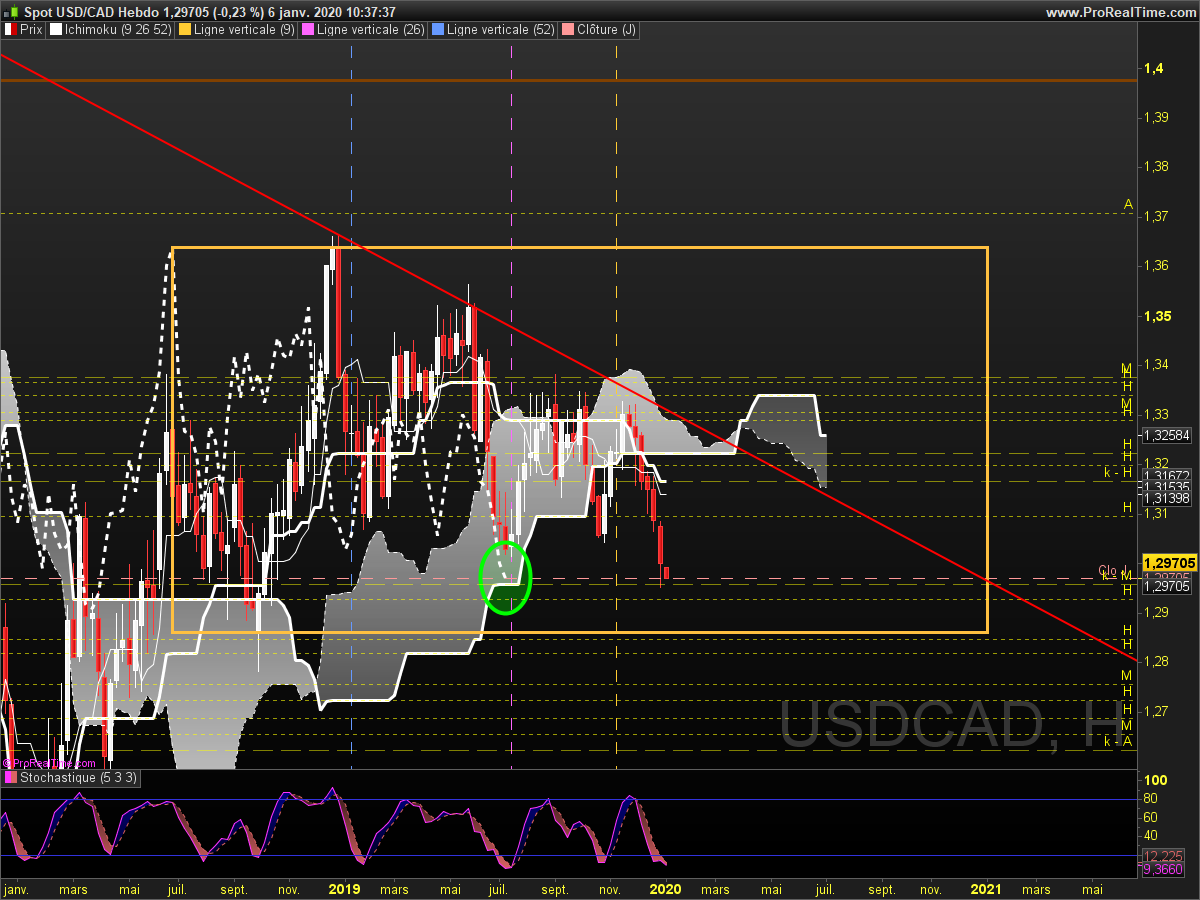Click the red-white Prix legend icon
1200x900 pixels.
pos(10,30)
